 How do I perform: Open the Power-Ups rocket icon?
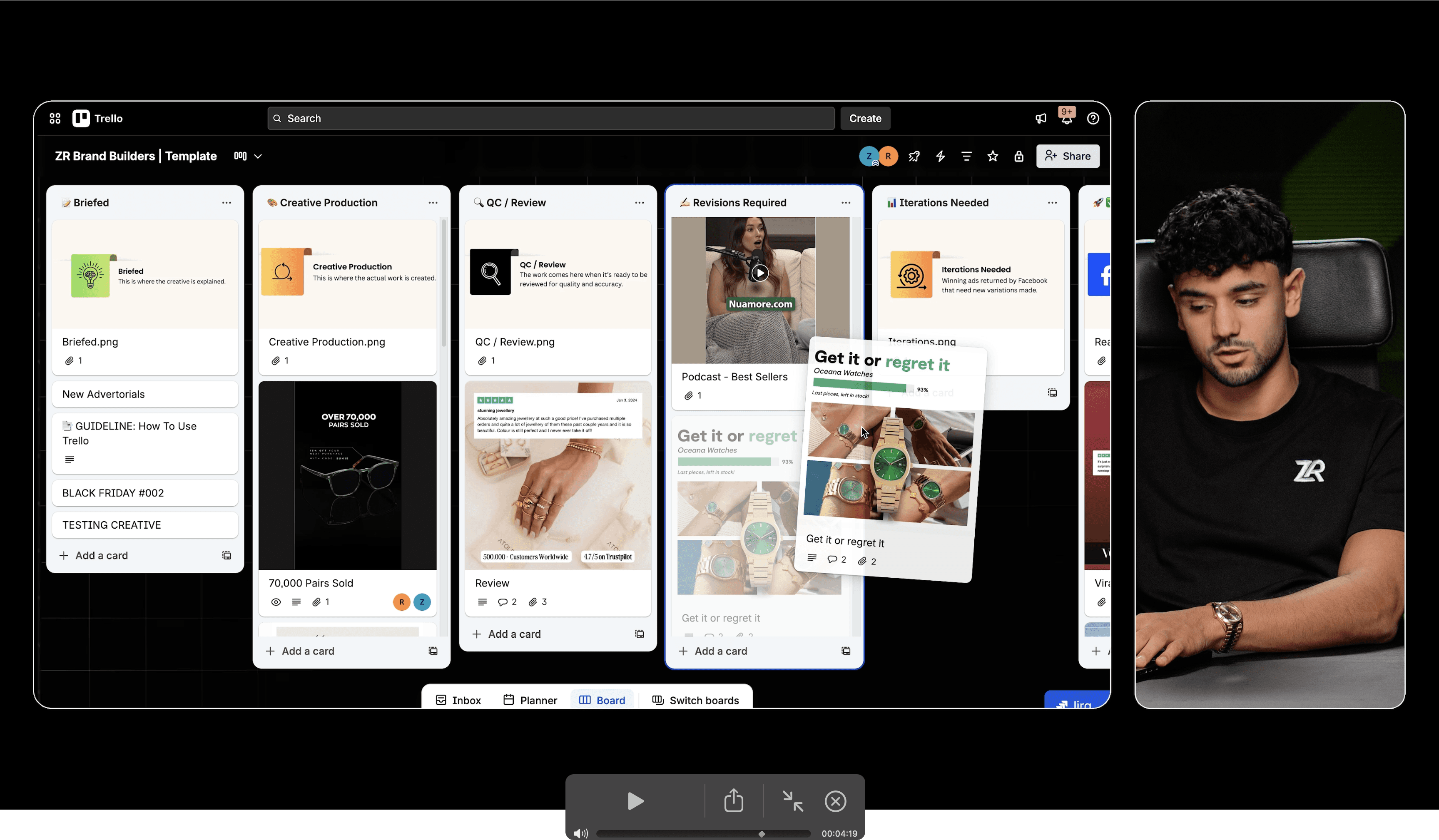pyautogui.click(x=914, y=156)
